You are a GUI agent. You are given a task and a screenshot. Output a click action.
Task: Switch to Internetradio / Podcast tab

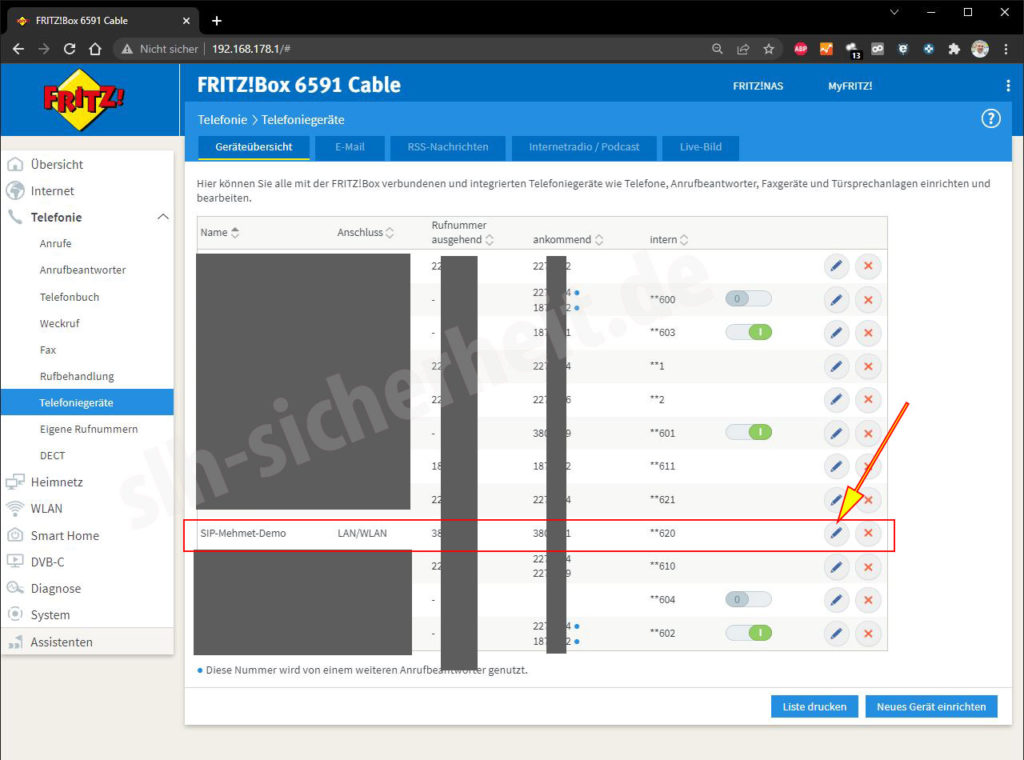click(x=584, y=148)
